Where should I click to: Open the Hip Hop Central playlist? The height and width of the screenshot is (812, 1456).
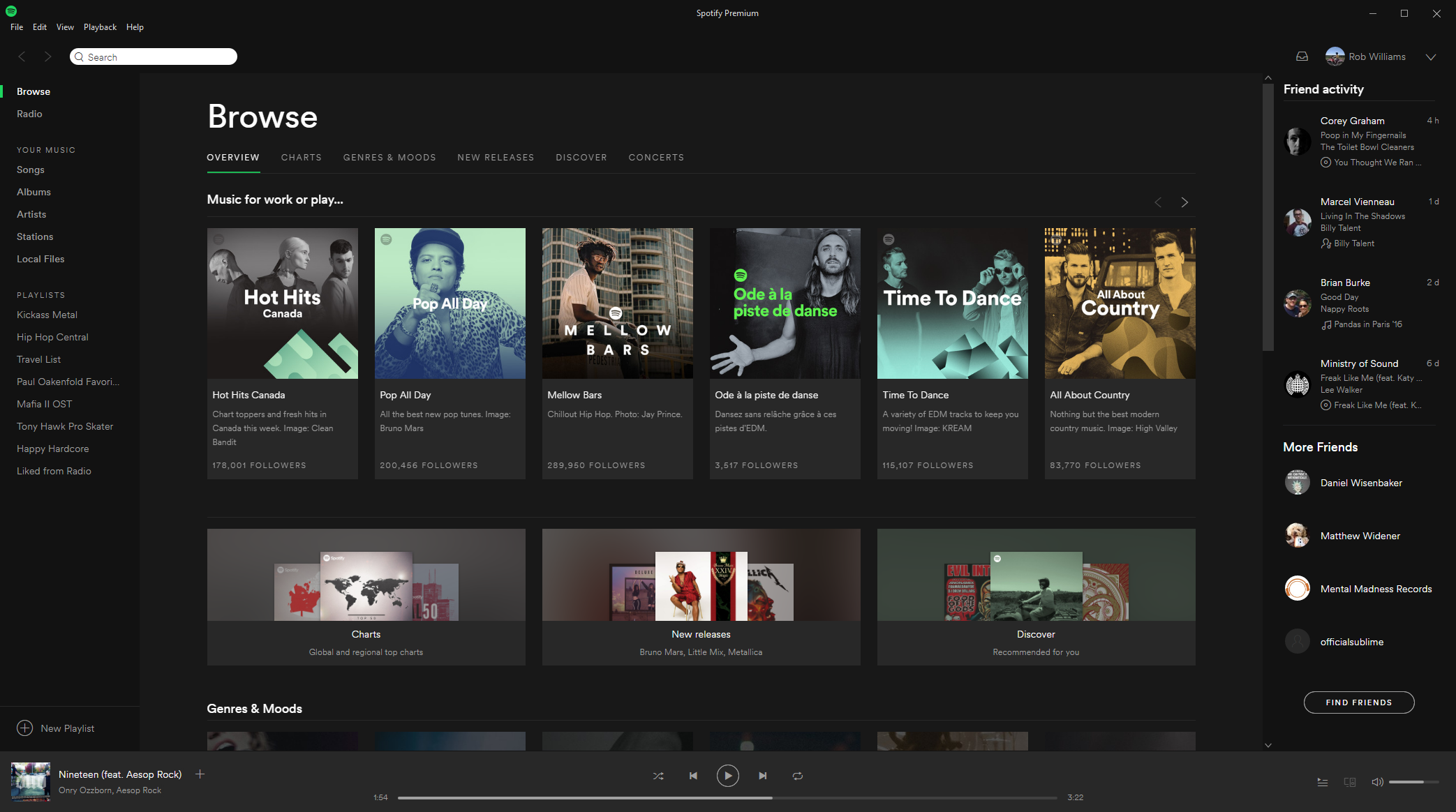[52, 337]
